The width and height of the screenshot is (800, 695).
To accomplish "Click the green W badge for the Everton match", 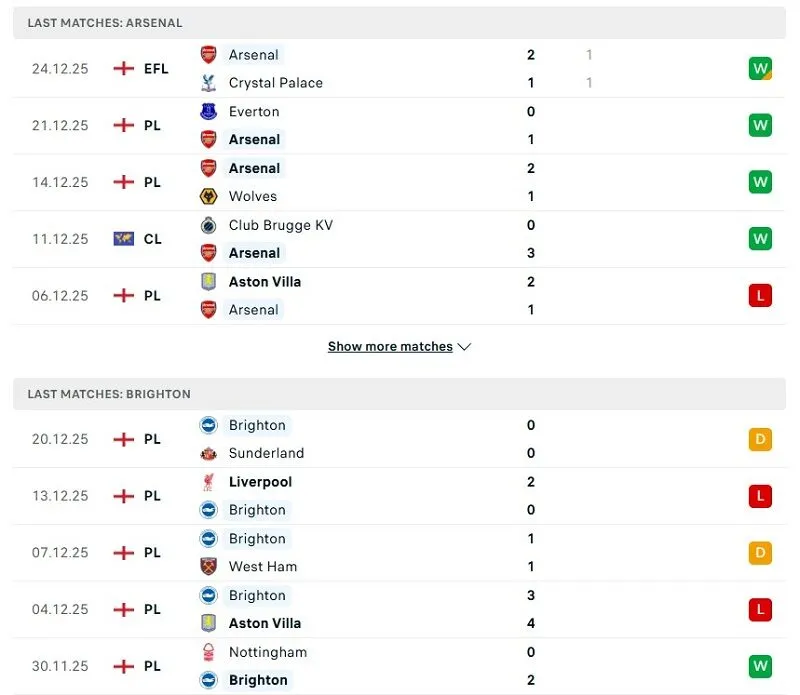I will [x=760, y=126].
